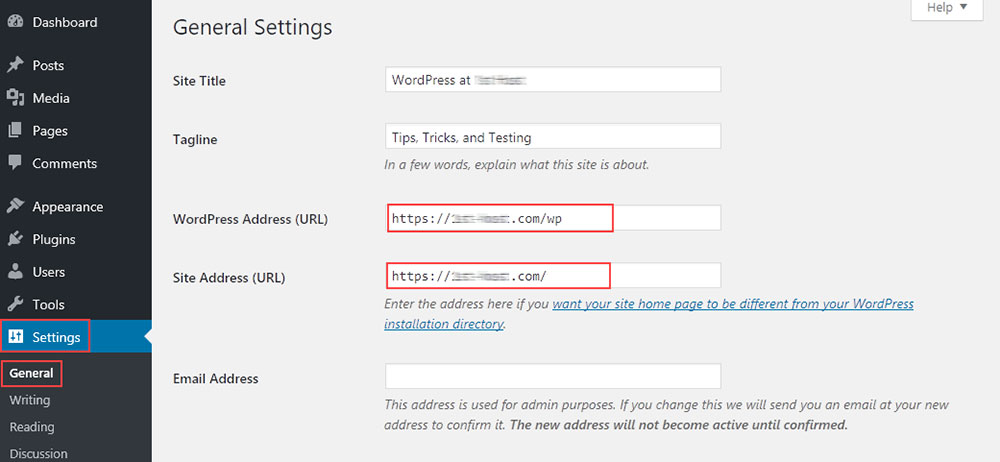Click the WordPress Address URL field

[553, 218]
